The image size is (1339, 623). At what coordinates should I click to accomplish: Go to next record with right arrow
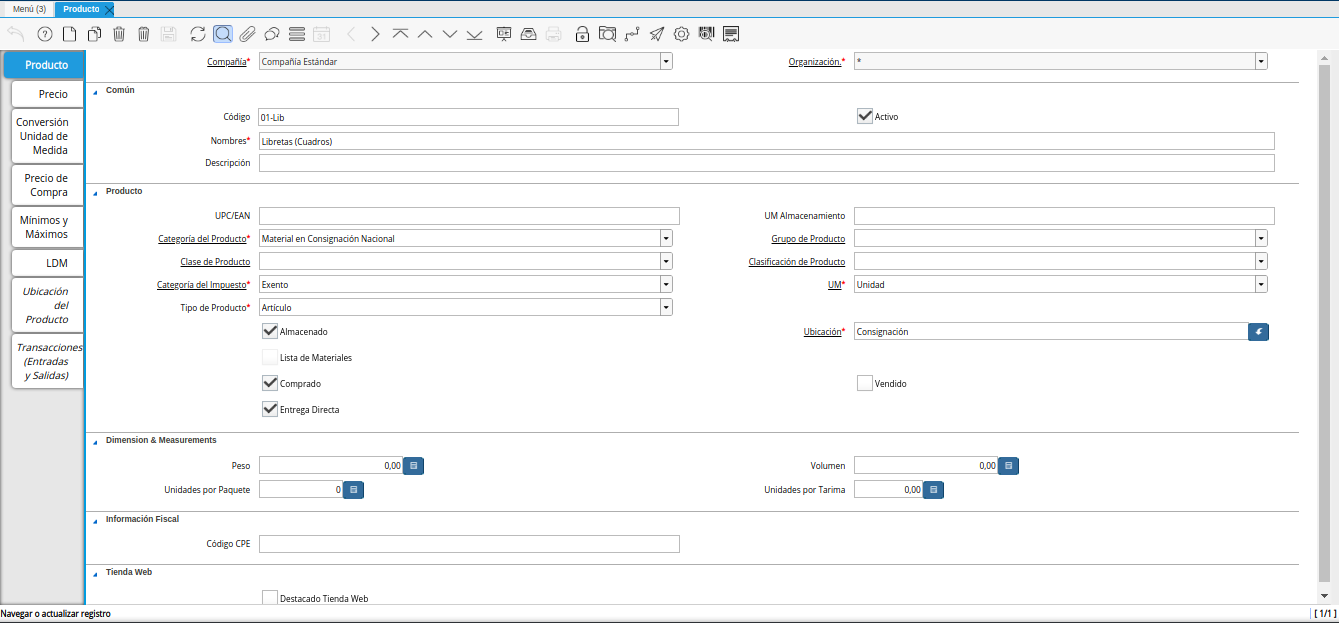click(375, 34)
